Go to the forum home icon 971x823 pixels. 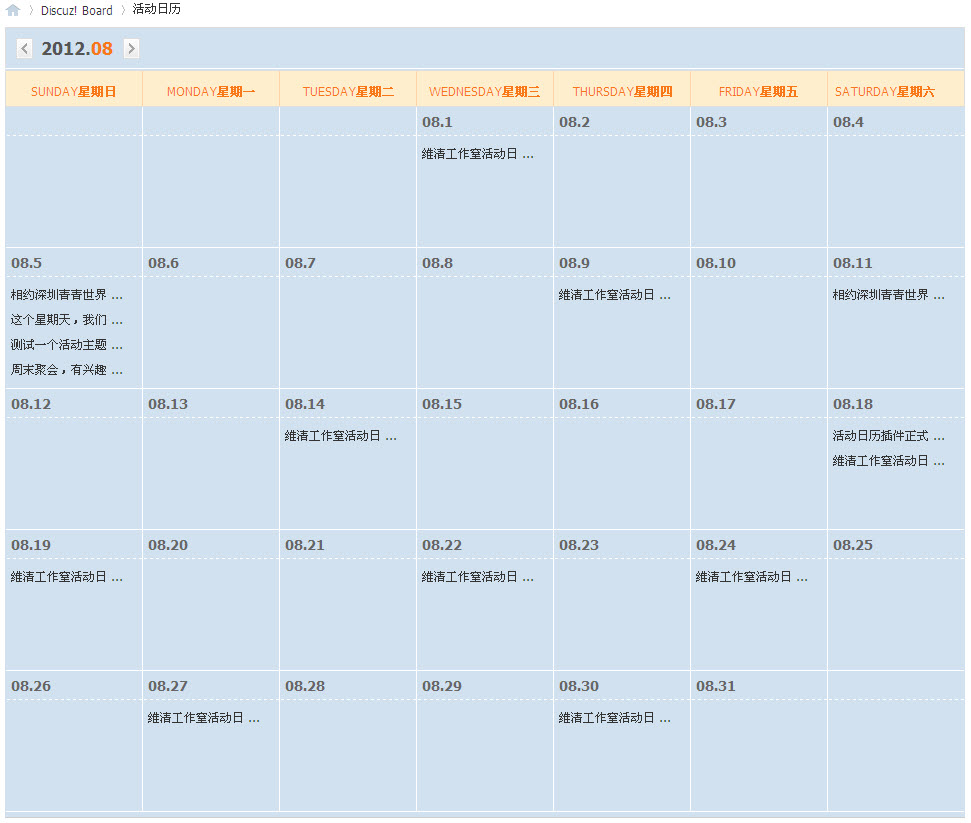click(x=13, y=10)
